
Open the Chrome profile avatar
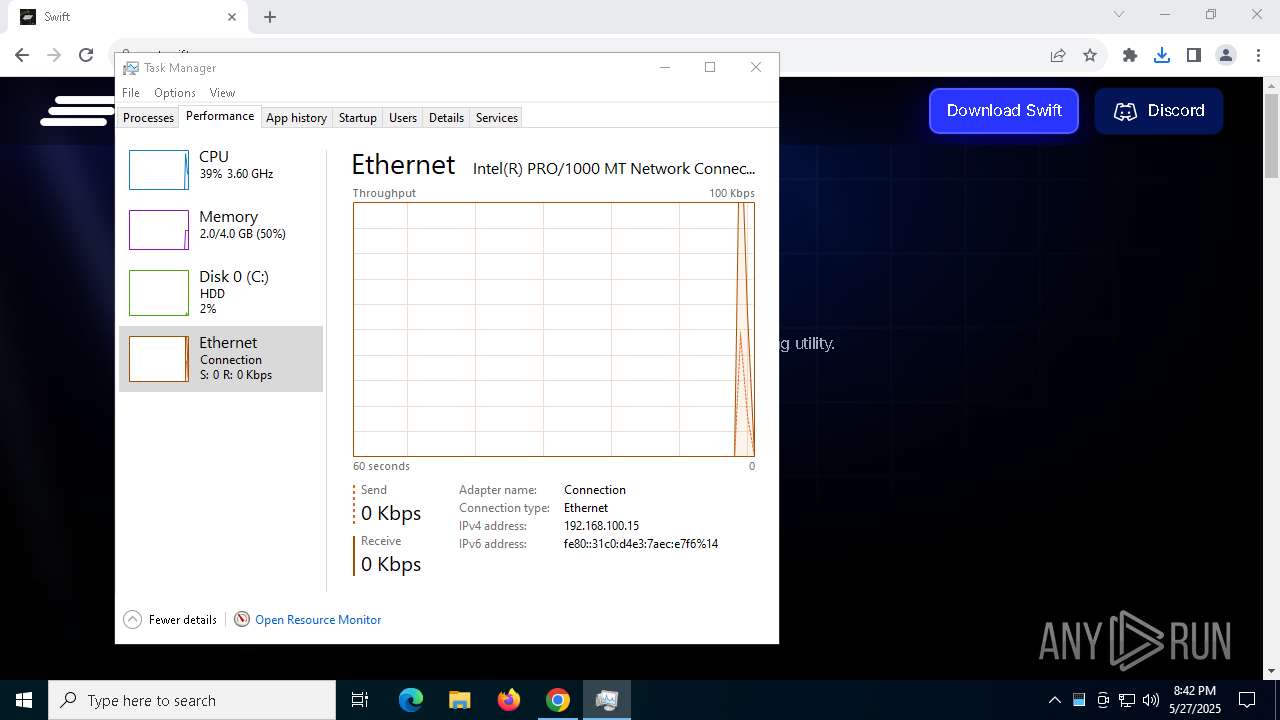pyautogui.click(x=1226, y=56)
